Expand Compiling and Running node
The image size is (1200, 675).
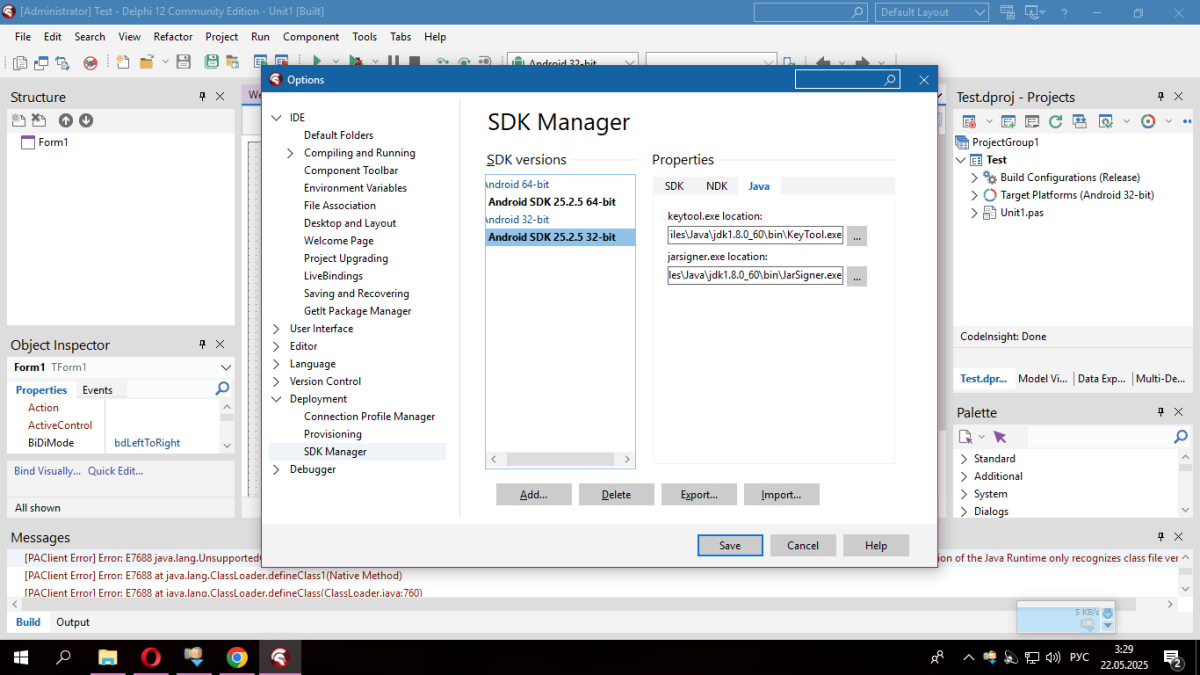291,153
